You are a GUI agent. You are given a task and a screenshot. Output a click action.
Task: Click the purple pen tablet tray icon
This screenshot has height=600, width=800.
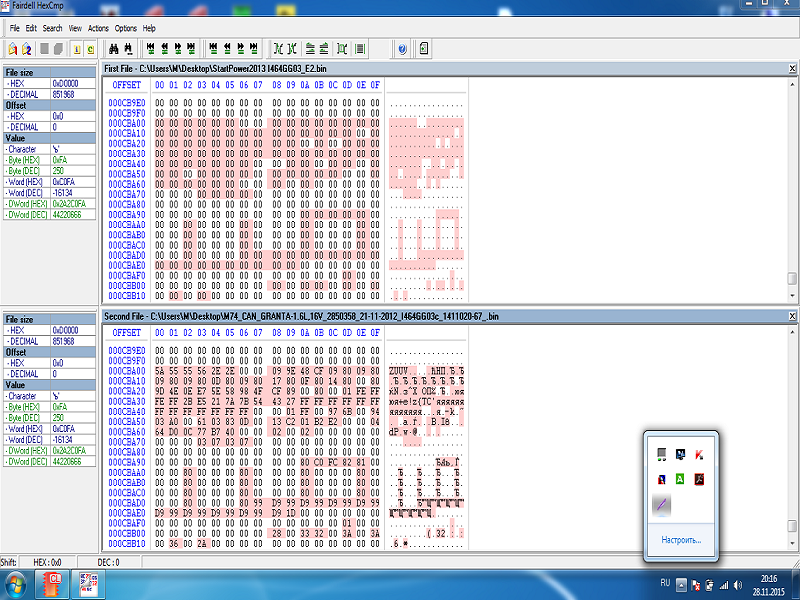661,505
